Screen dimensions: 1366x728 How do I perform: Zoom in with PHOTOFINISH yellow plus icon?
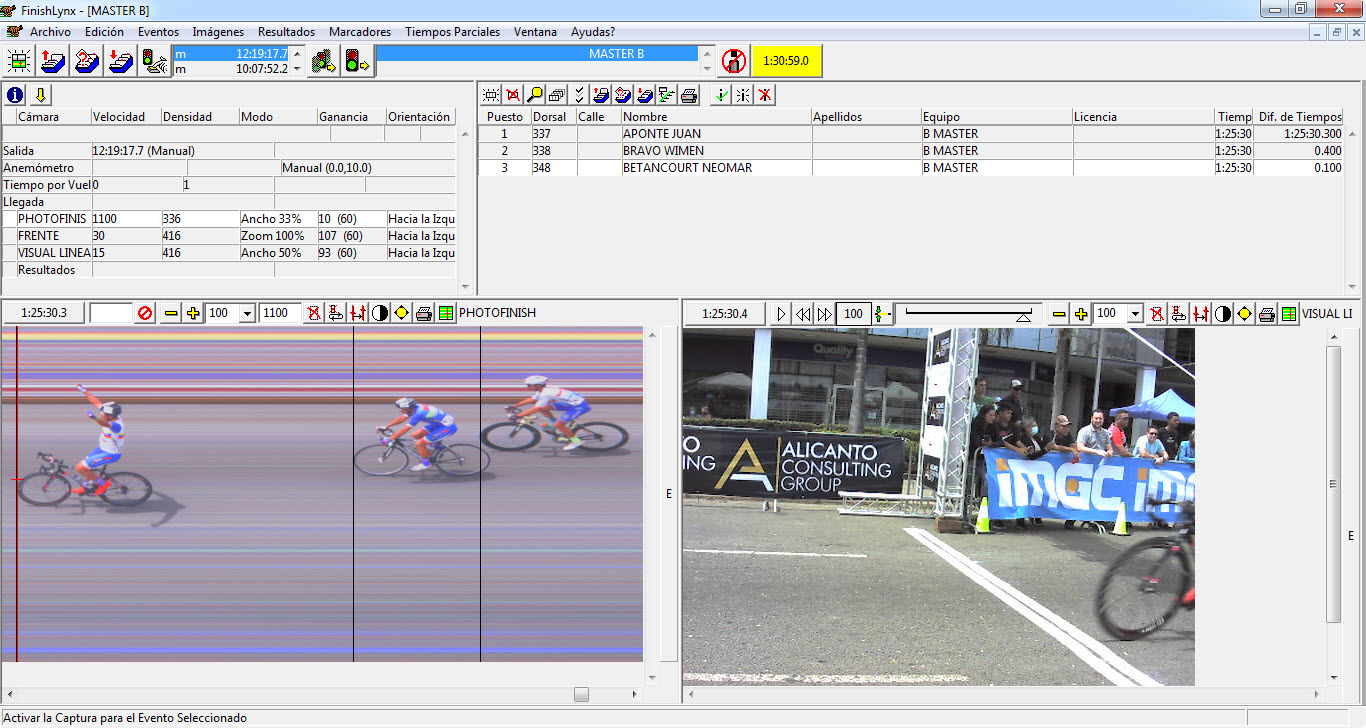[193, 313]
